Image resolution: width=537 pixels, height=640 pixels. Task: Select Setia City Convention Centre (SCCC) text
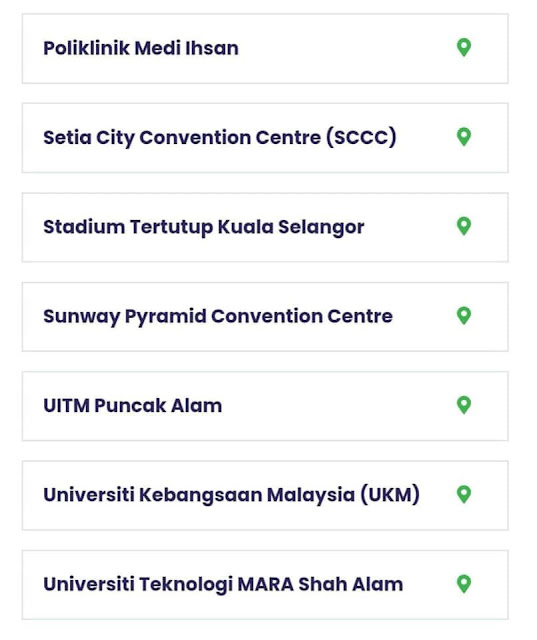click(x=220, y=138)
